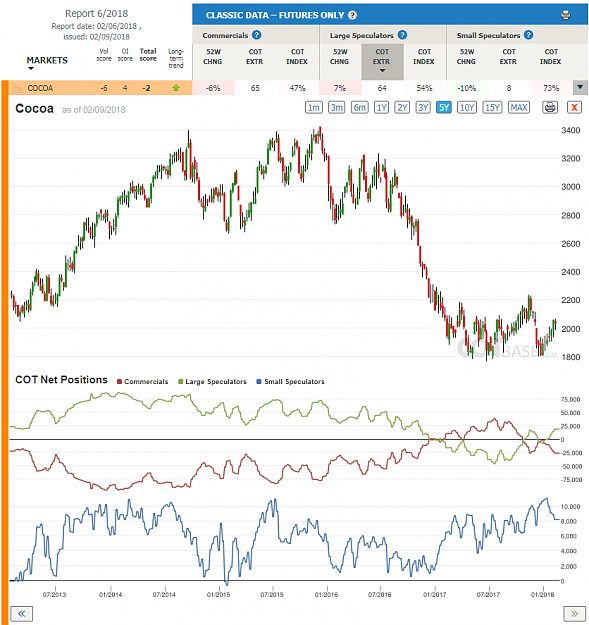The height and width of the screenshot is (625, 589).
Task: Click Large Speculators COT INDEX value 54%
Action: (424, 88)
